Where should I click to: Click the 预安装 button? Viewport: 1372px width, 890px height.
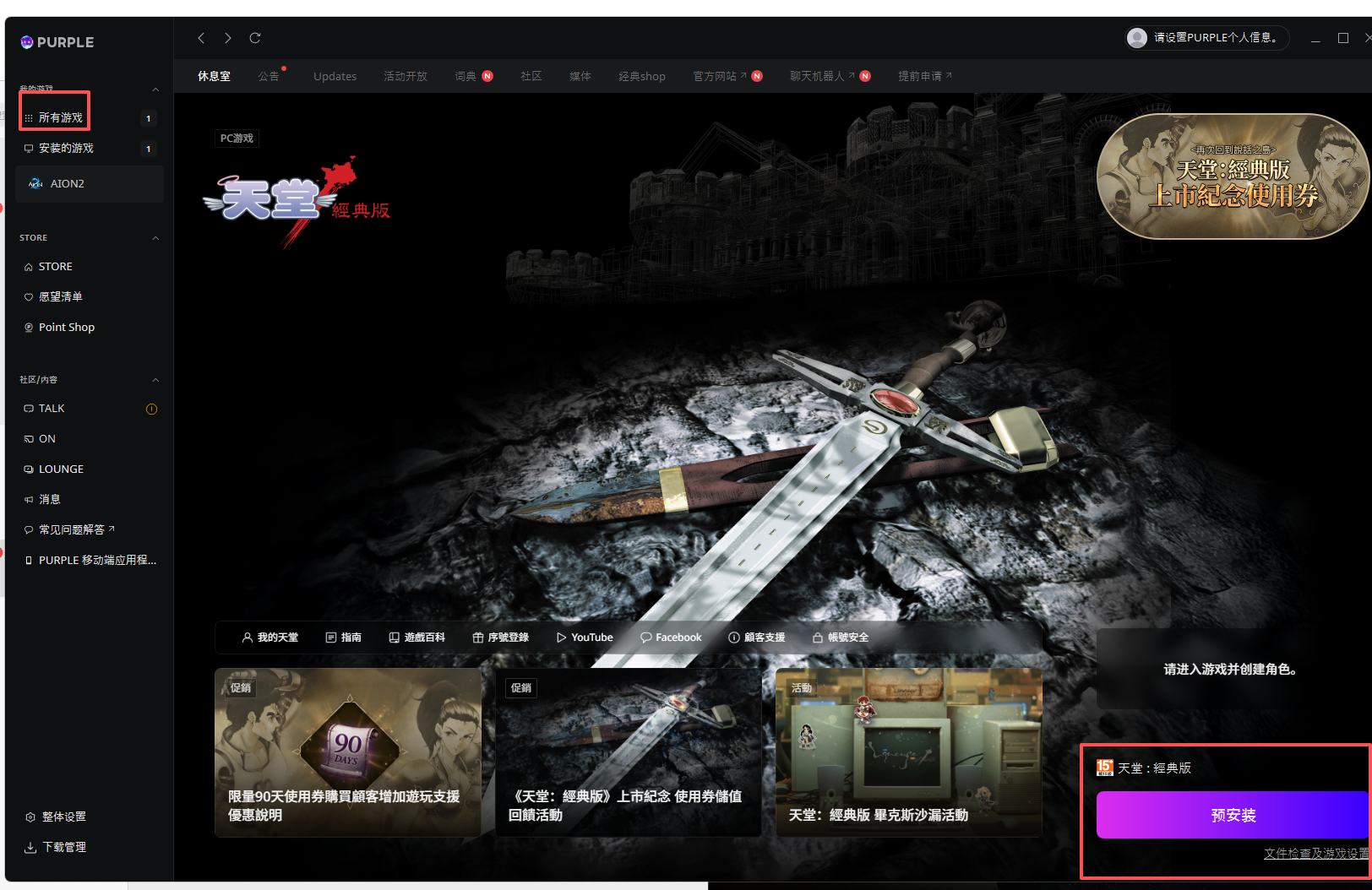click(x=1233, y=815)
